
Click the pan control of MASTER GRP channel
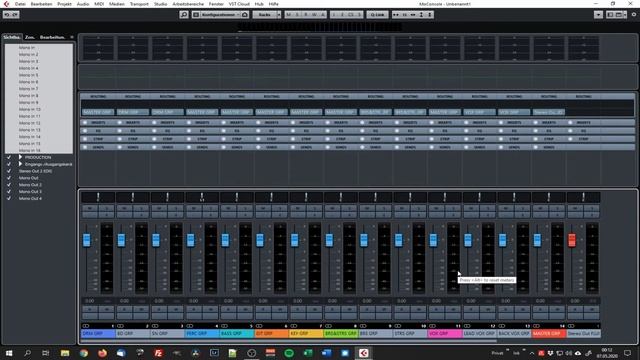[549, 197]
